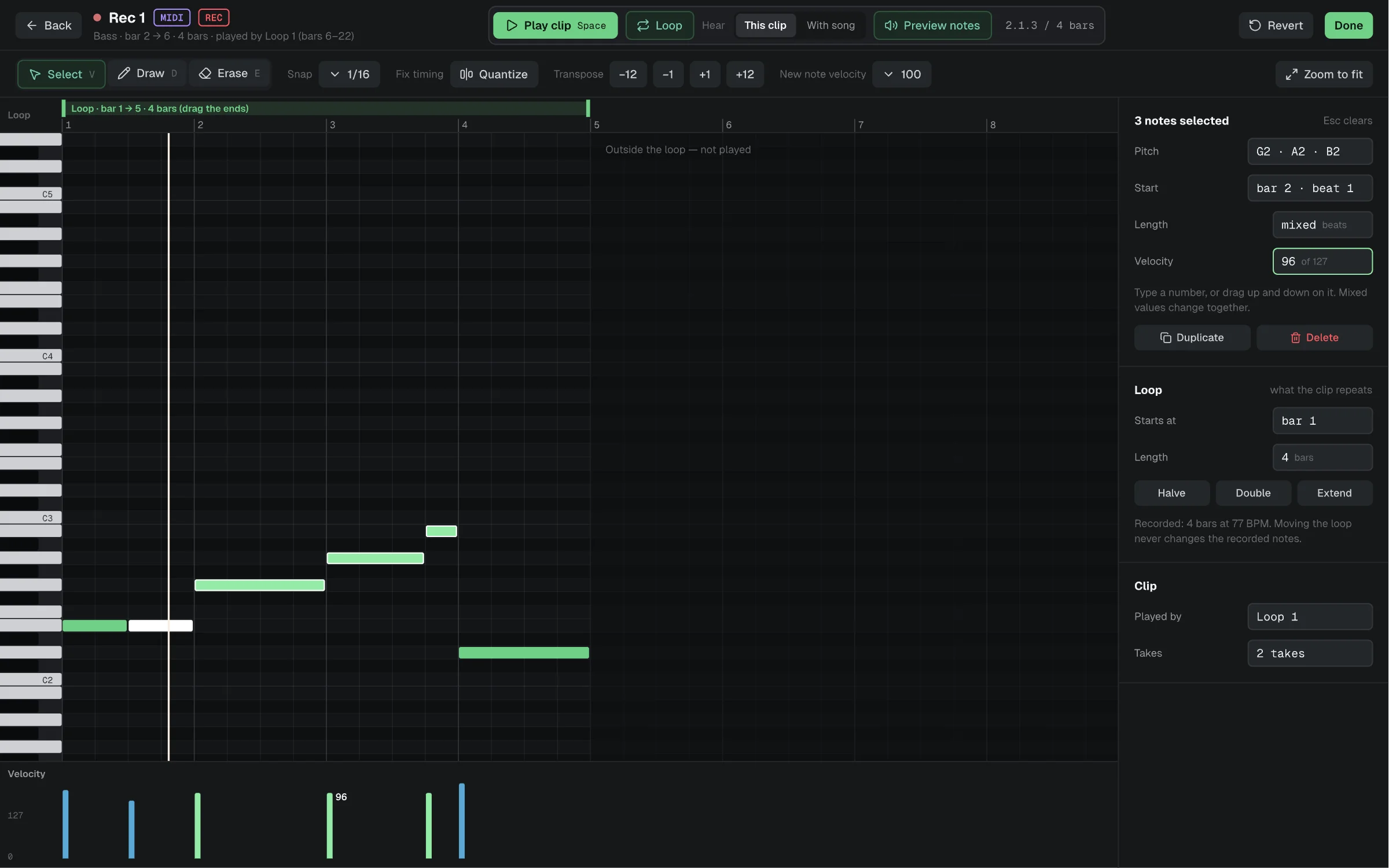Click the Pitch field showing G2 · A2 · B2
The width and height of the screenshot is (1389, 868).
1310,152
